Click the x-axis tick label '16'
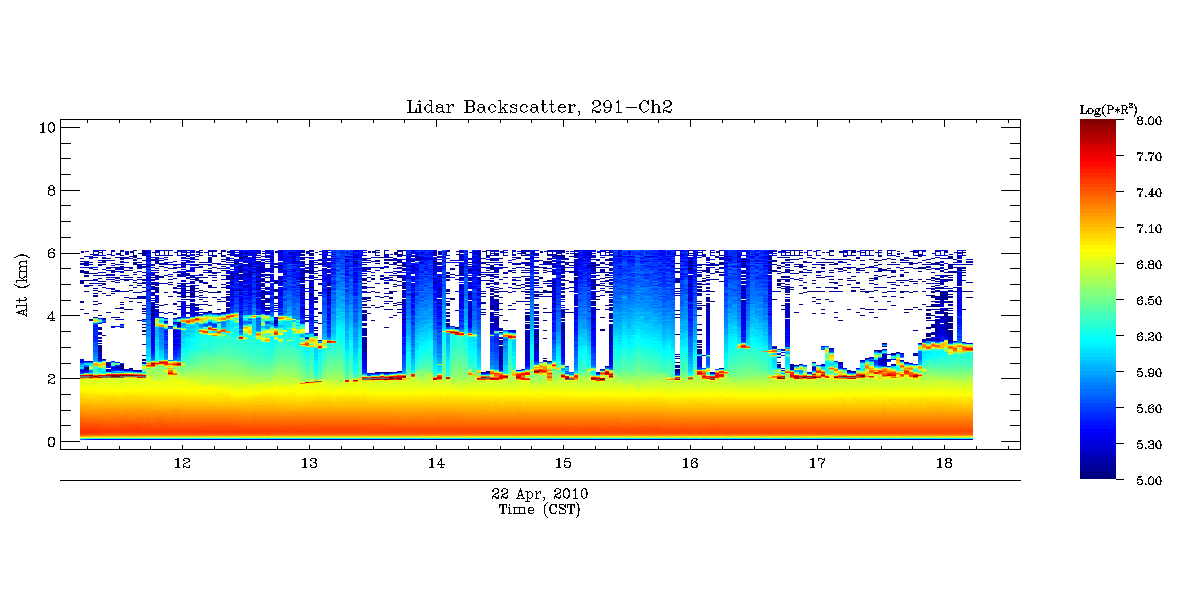The image size is (1200, 600). pyautogui.click(x=690, y=463)
